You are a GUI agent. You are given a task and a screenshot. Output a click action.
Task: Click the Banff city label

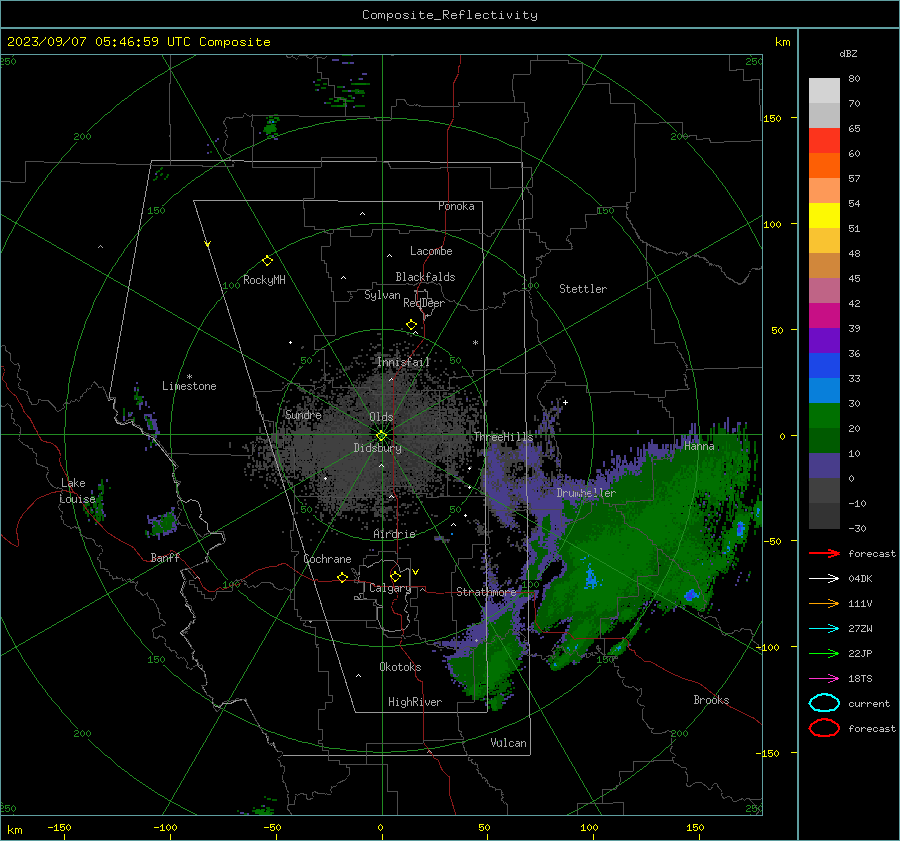click(165, 558)
